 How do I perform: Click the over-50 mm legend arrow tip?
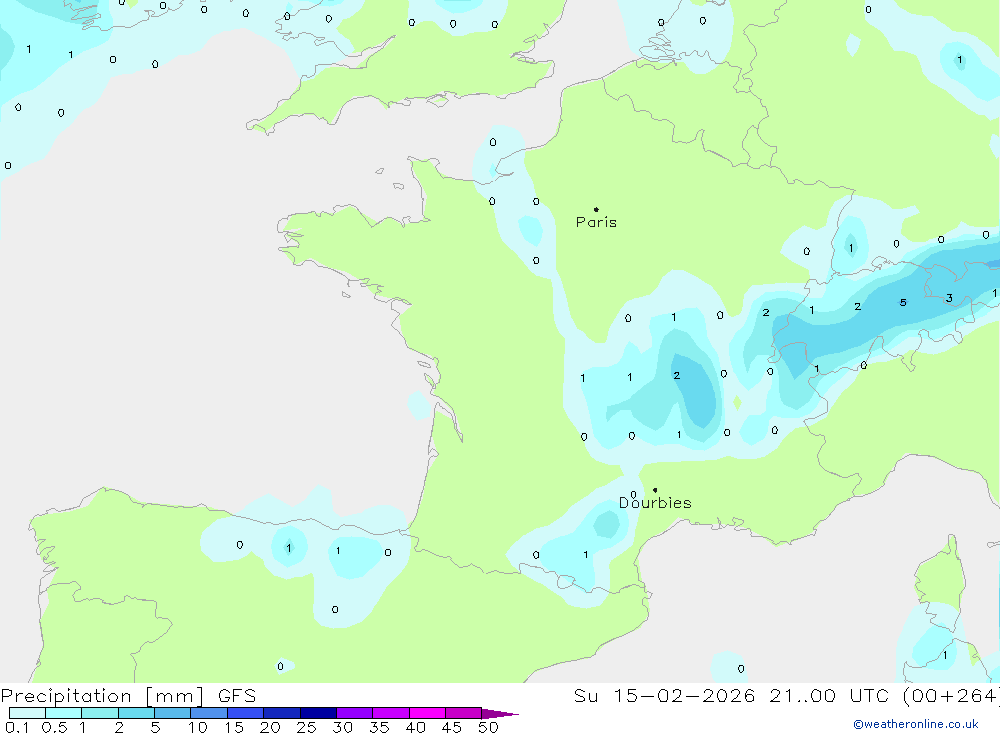point(500,714)
